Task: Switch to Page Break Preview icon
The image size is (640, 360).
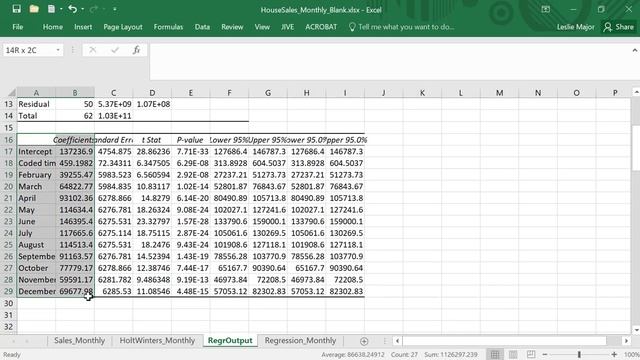Action: pyautogui.click(x=531, y=354)
